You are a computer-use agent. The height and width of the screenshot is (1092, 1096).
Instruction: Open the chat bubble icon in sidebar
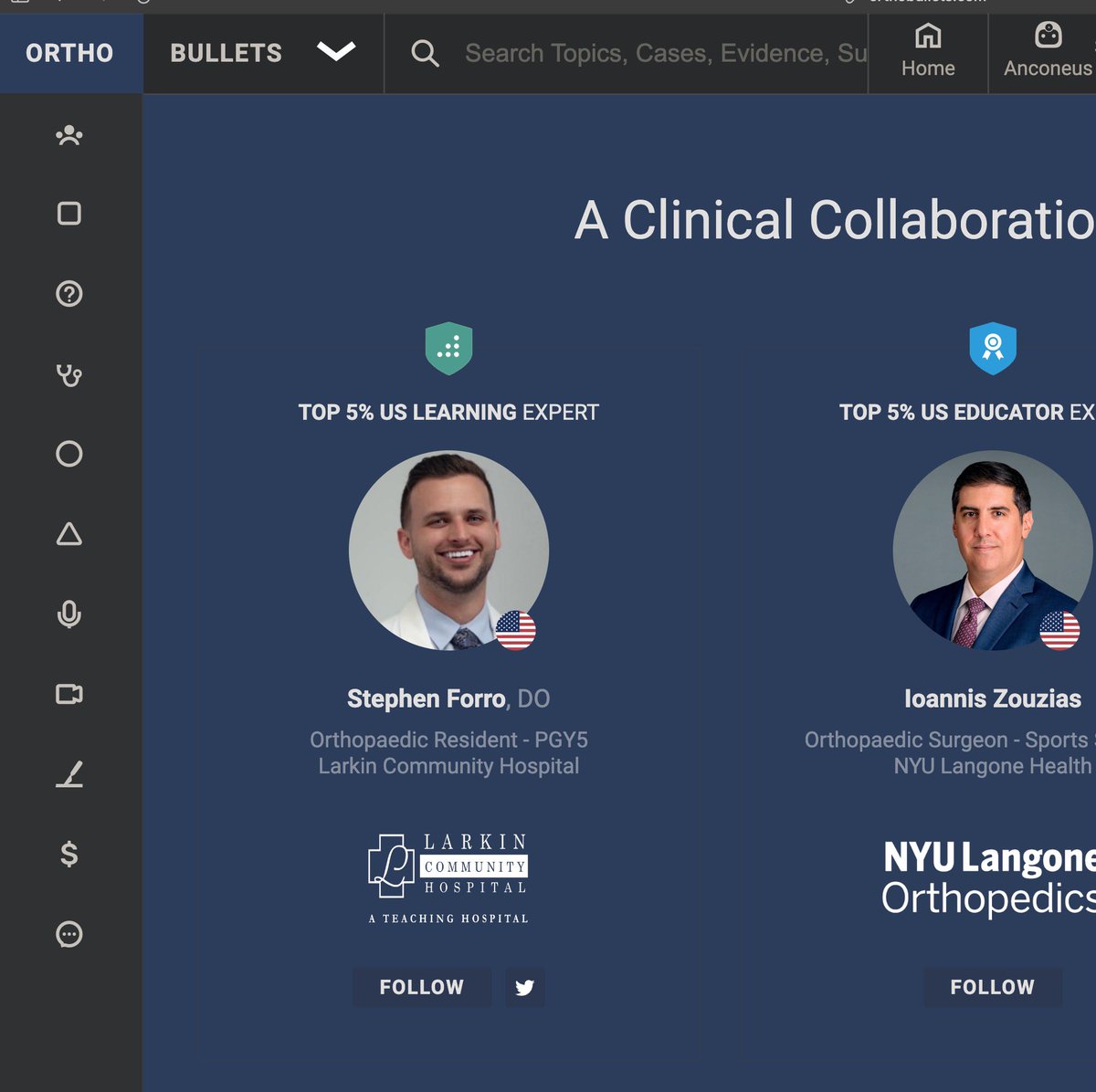click(69, 934)
